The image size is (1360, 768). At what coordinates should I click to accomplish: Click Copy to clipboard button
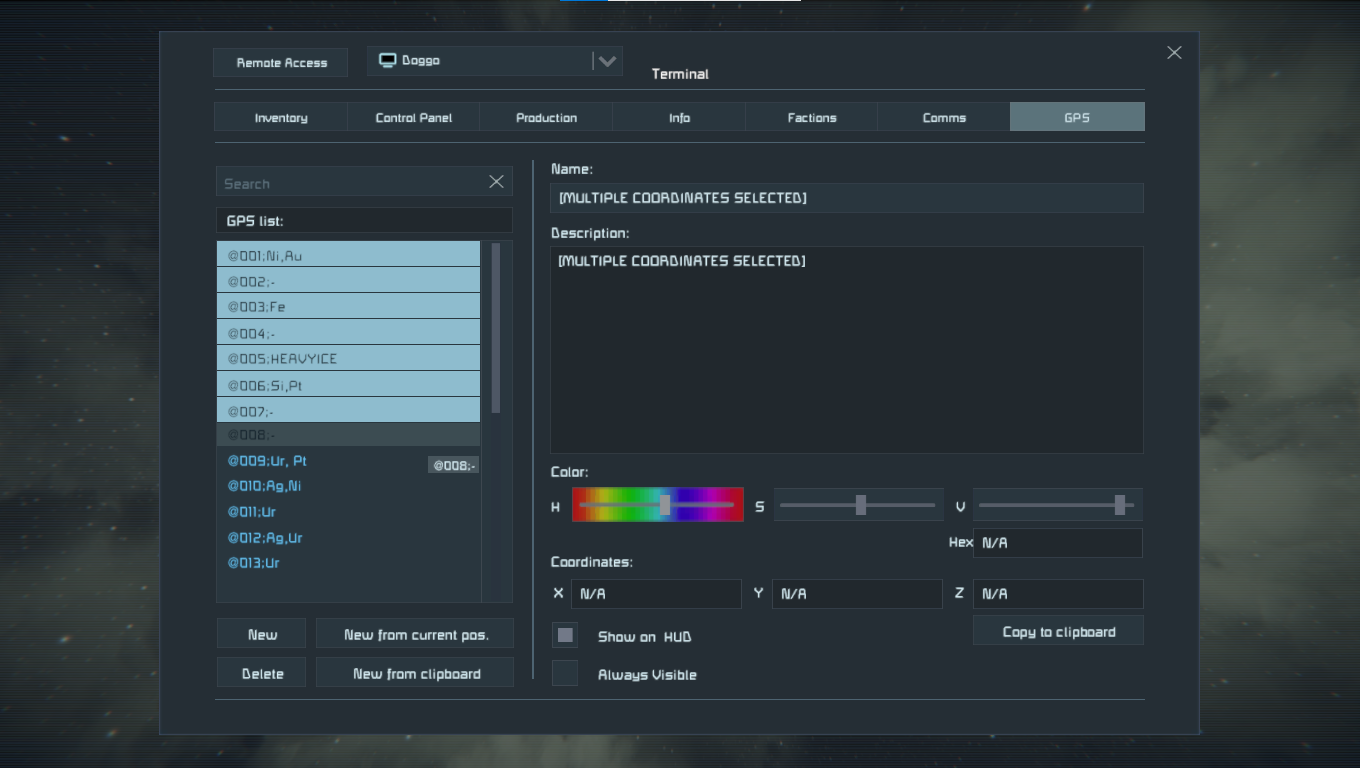click(x=1058, y=632)
